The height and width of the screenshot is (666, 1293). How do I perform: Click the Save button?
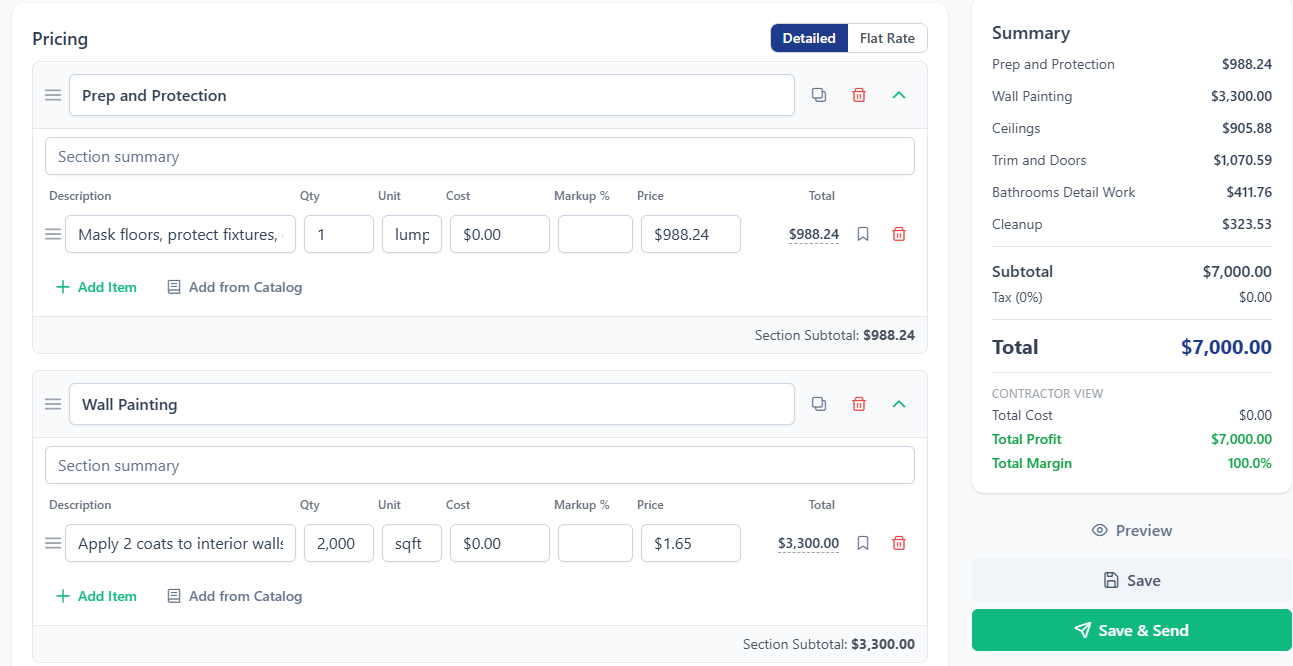pyautogui.click(x=1132, y=580)
